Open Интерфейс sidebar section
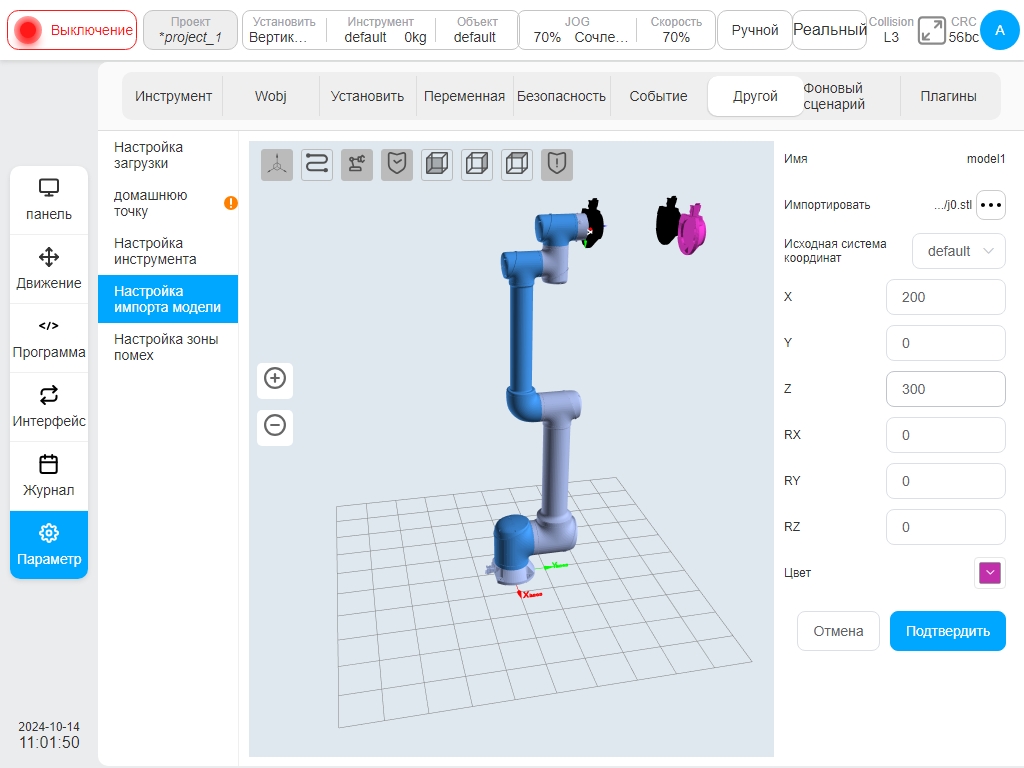 [x=49, y=407]
